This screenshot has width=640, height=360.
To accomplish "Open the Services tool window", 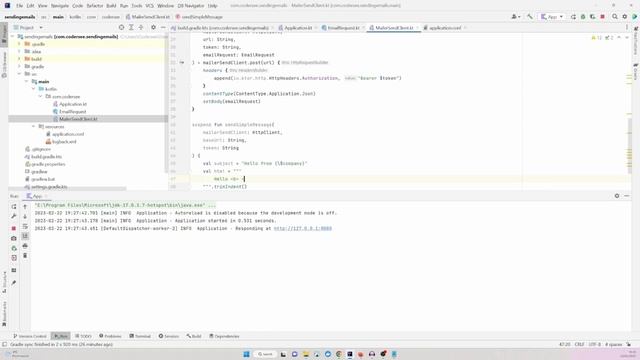I will click(169, 336).
